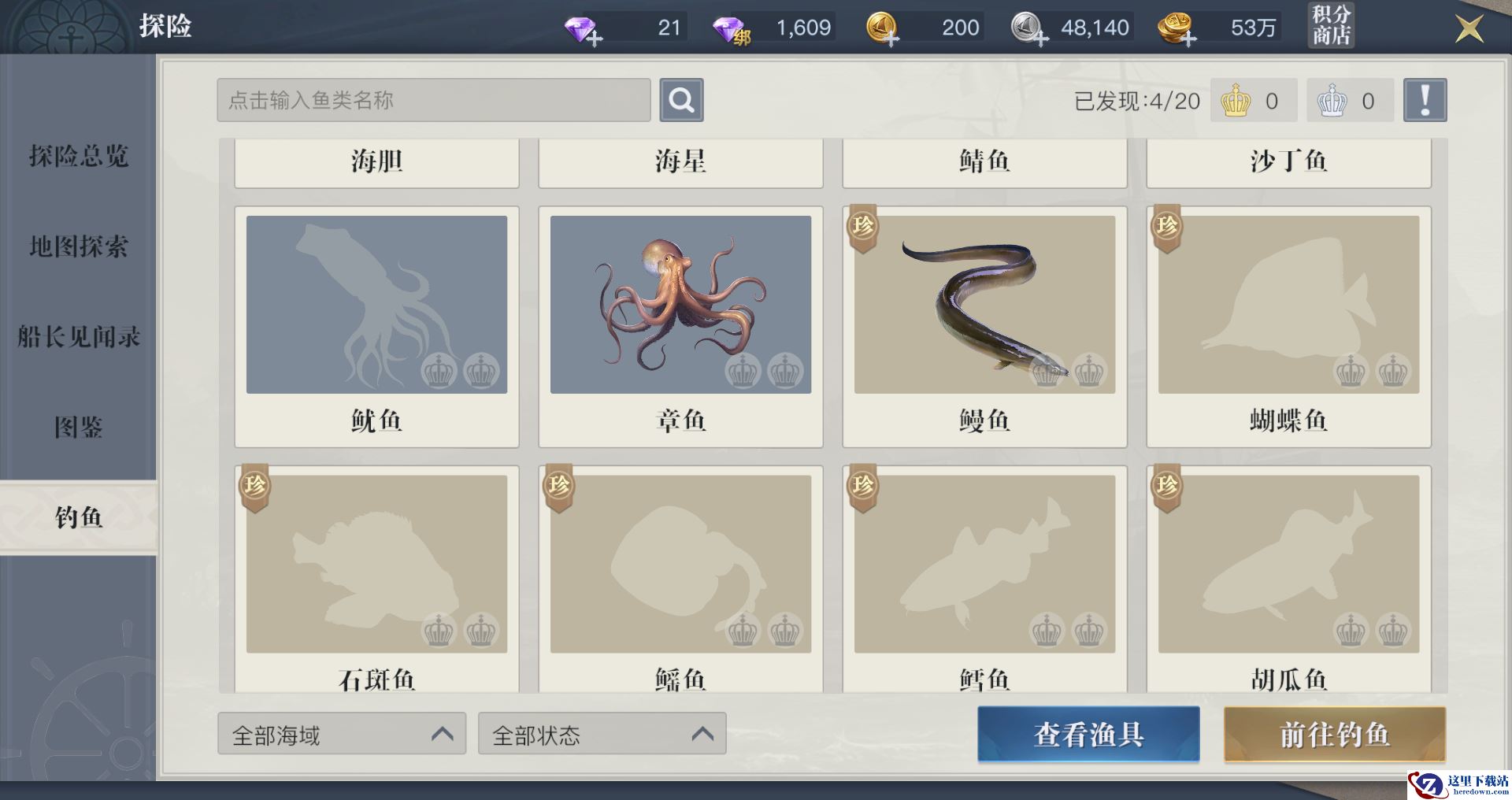Viewport: 1512px width, 800px height.
Task: Click the search magnifier icon
Action: [681, 100]
